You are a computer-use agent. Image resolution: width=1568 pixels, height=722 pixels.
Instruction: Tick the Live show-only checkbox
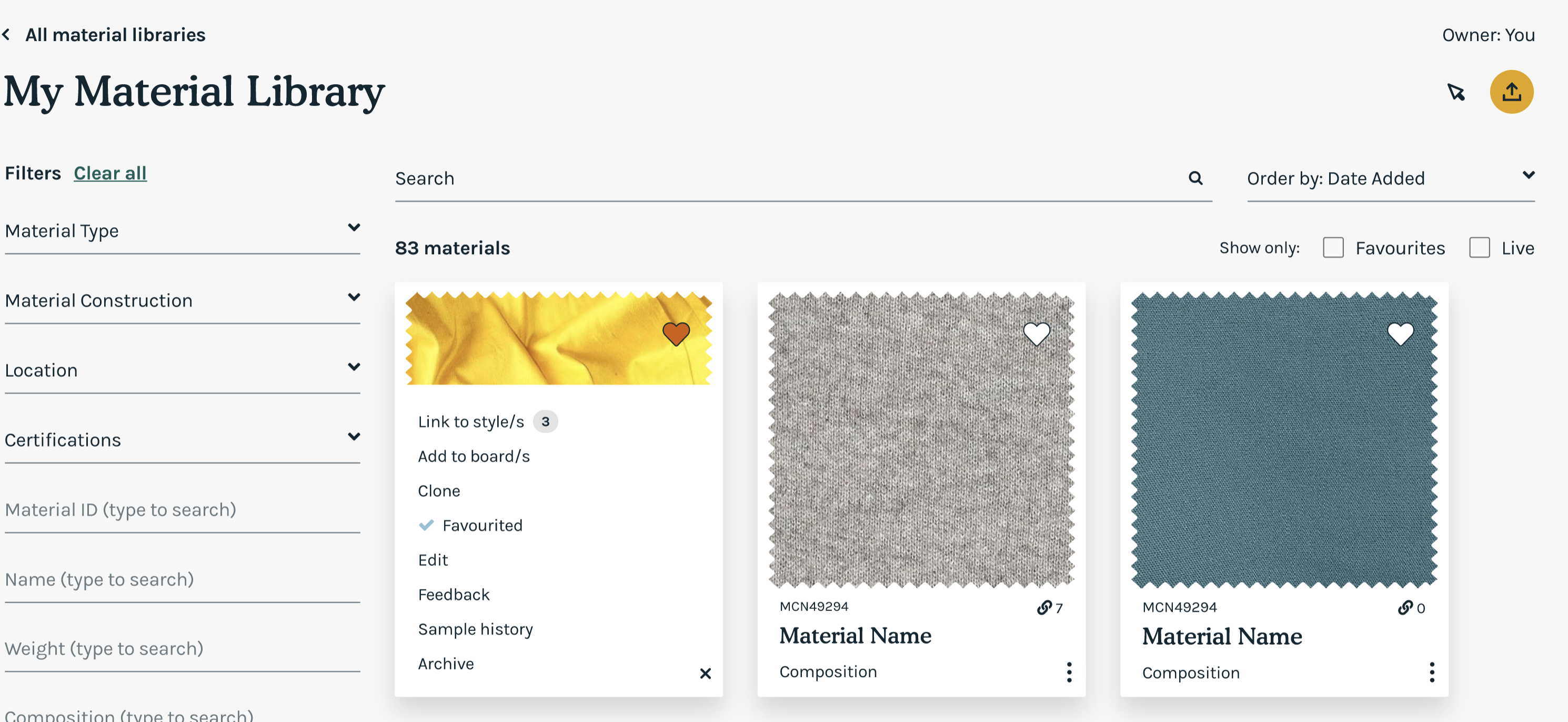pos(1479,248)
